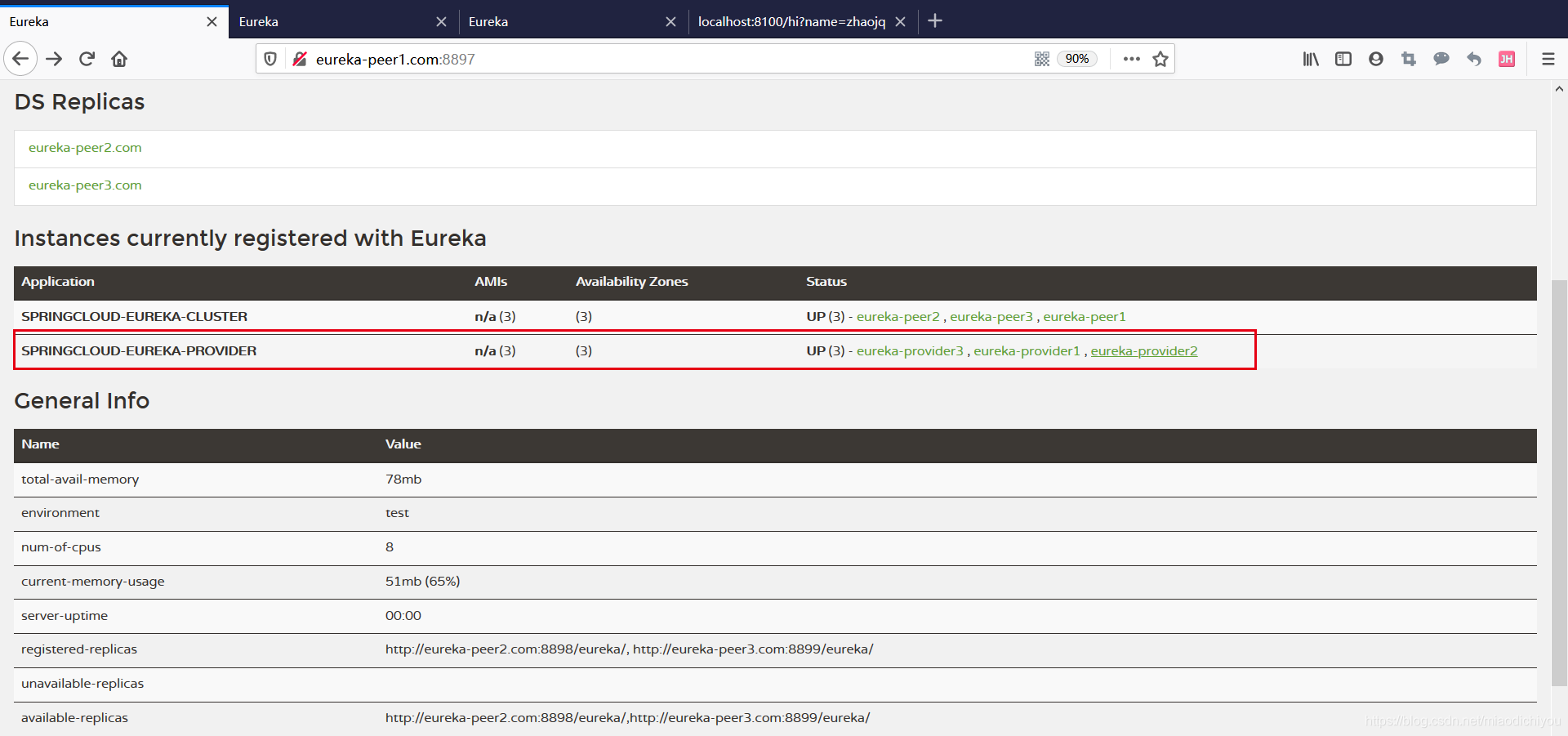Screen dimensions: 1568x736
Task: Bookmark this page with the star
Action: (1160, 59)
